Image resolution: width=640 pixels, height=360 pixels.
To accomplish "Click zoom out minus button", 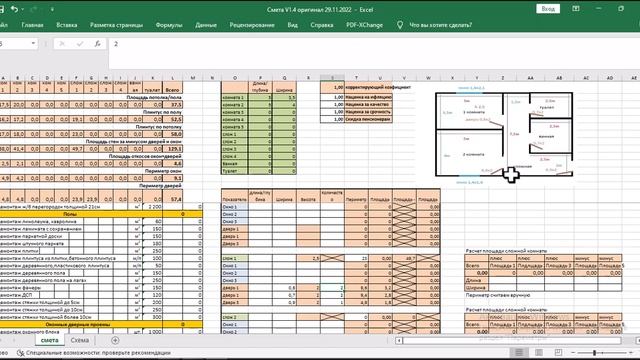I will [573, 353].
